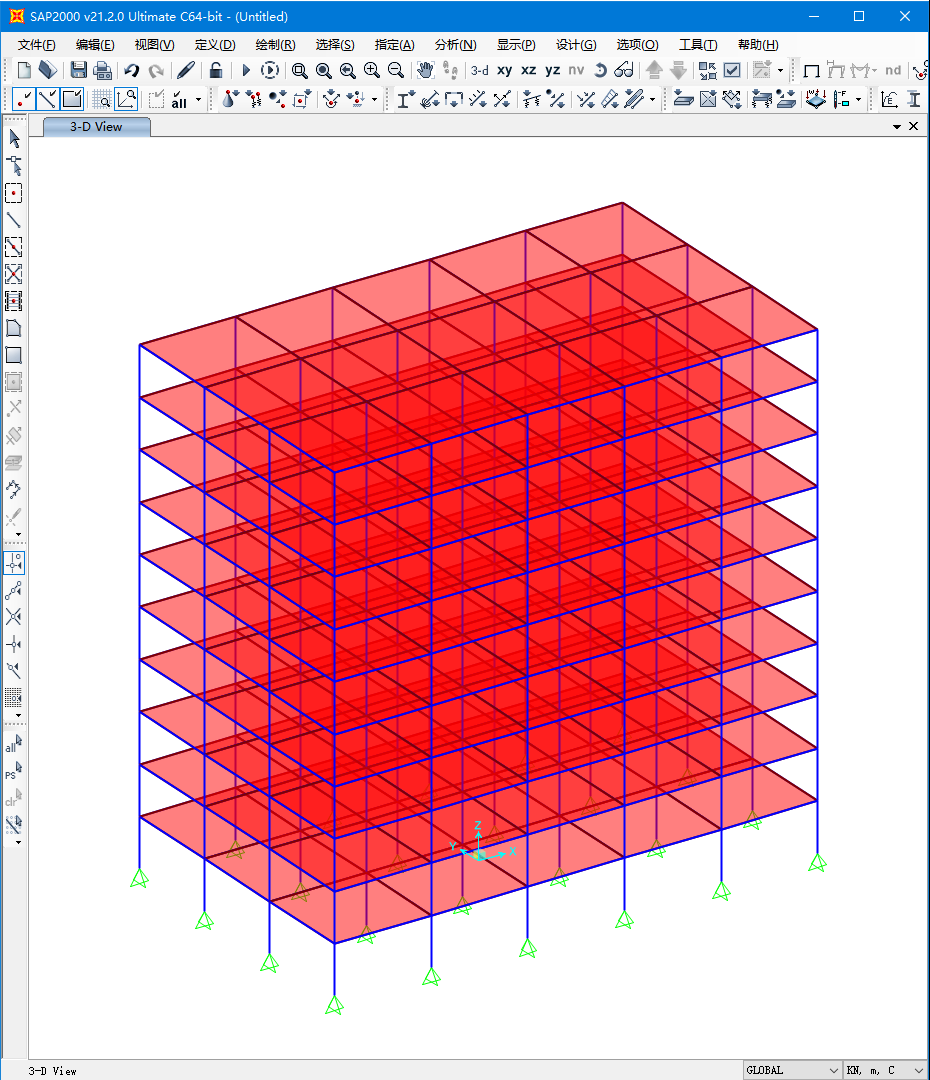Image resolution: width=930 pixels, height=1080 pixels.
Task: Toggle the xy plane view
Action: pos(504,70)
